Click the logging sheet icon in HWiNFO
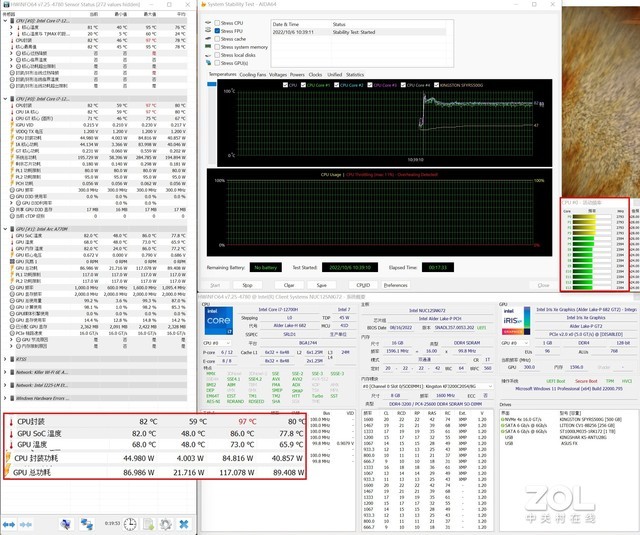The width and height of the screenshot is (640, 535). pyautogui.click(x=148, y=523)
